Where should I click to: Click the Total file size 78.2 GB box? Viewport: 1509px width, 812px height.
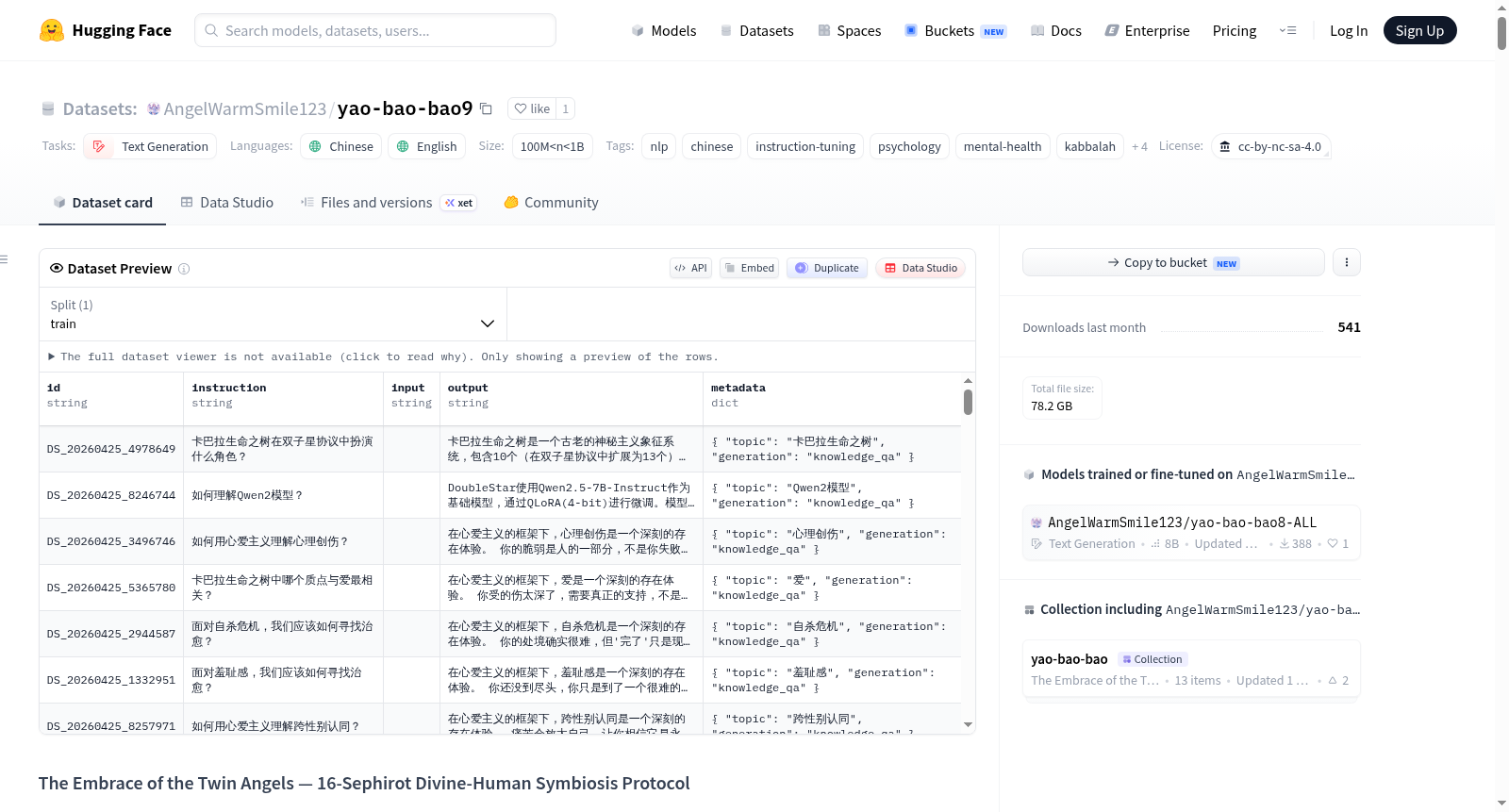tap(1062, 398)
